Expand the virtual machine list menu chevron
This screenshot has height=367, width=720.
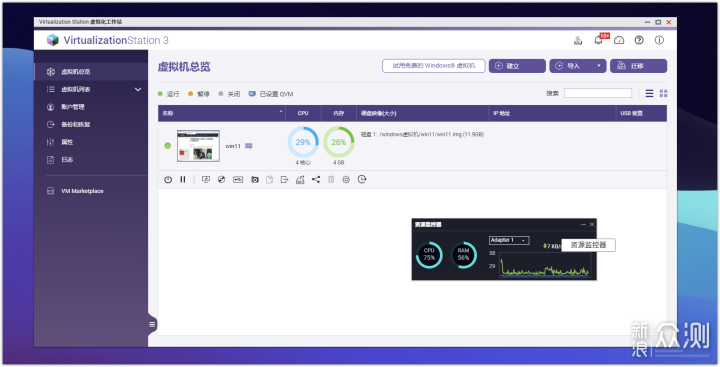point(138,90)
